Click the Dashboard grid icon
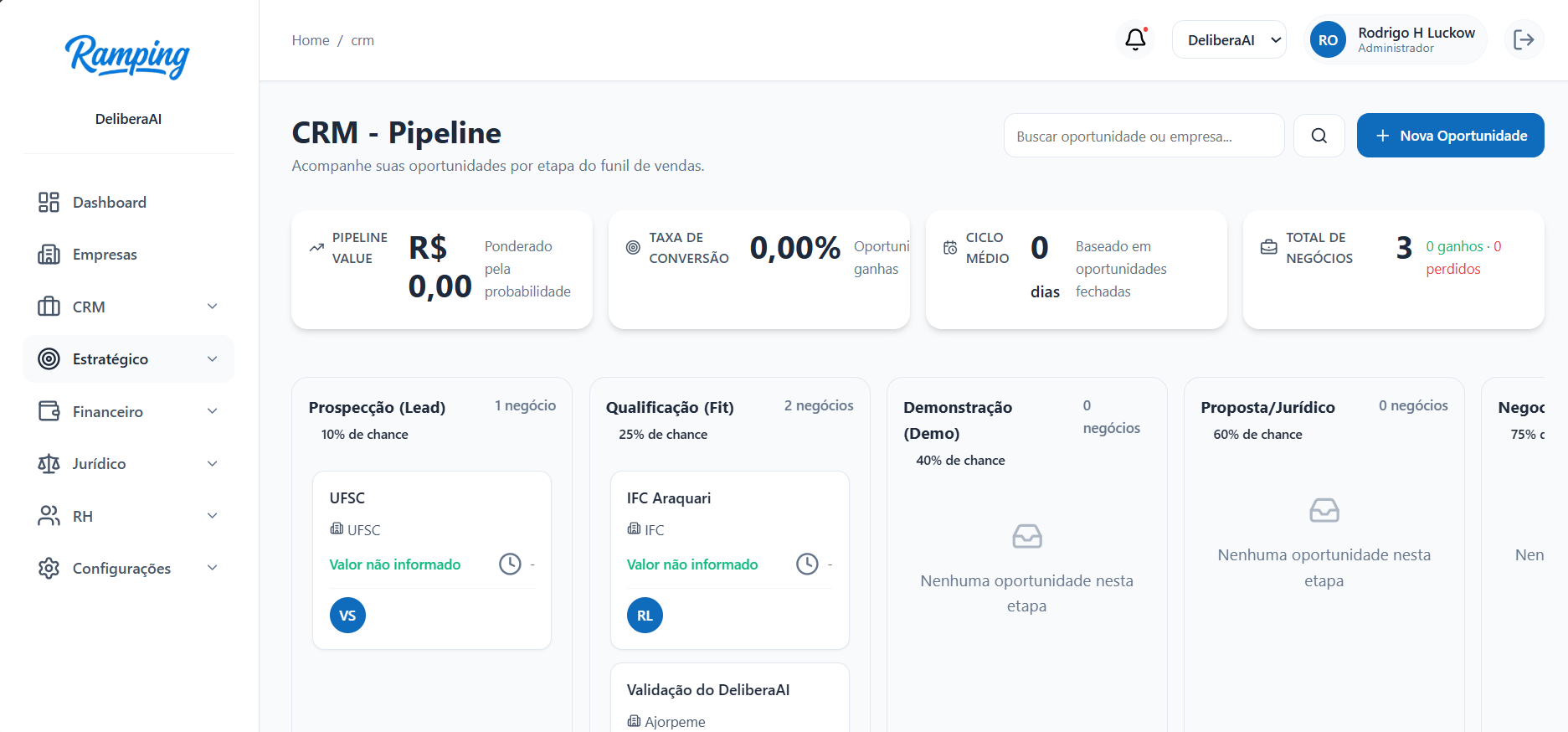1568x732 pixels. click(49, 202)
